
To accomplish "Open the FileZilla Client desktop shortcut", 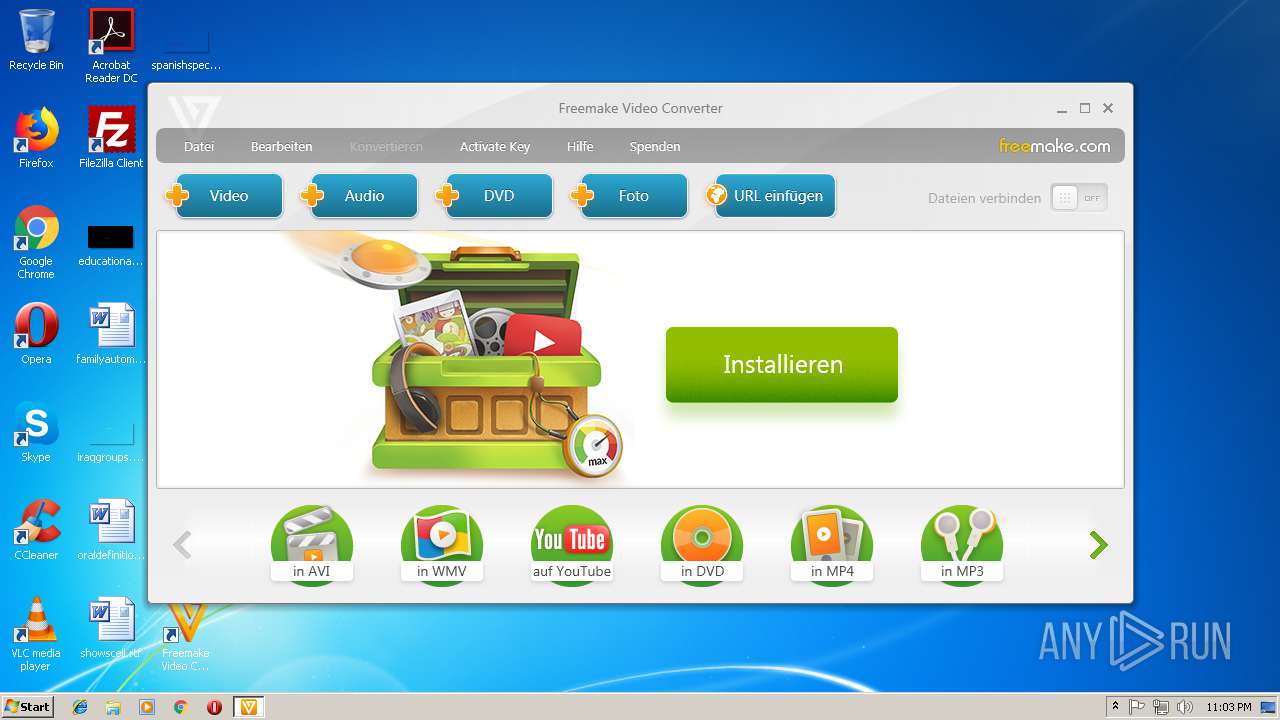I will tap(111, 138).
